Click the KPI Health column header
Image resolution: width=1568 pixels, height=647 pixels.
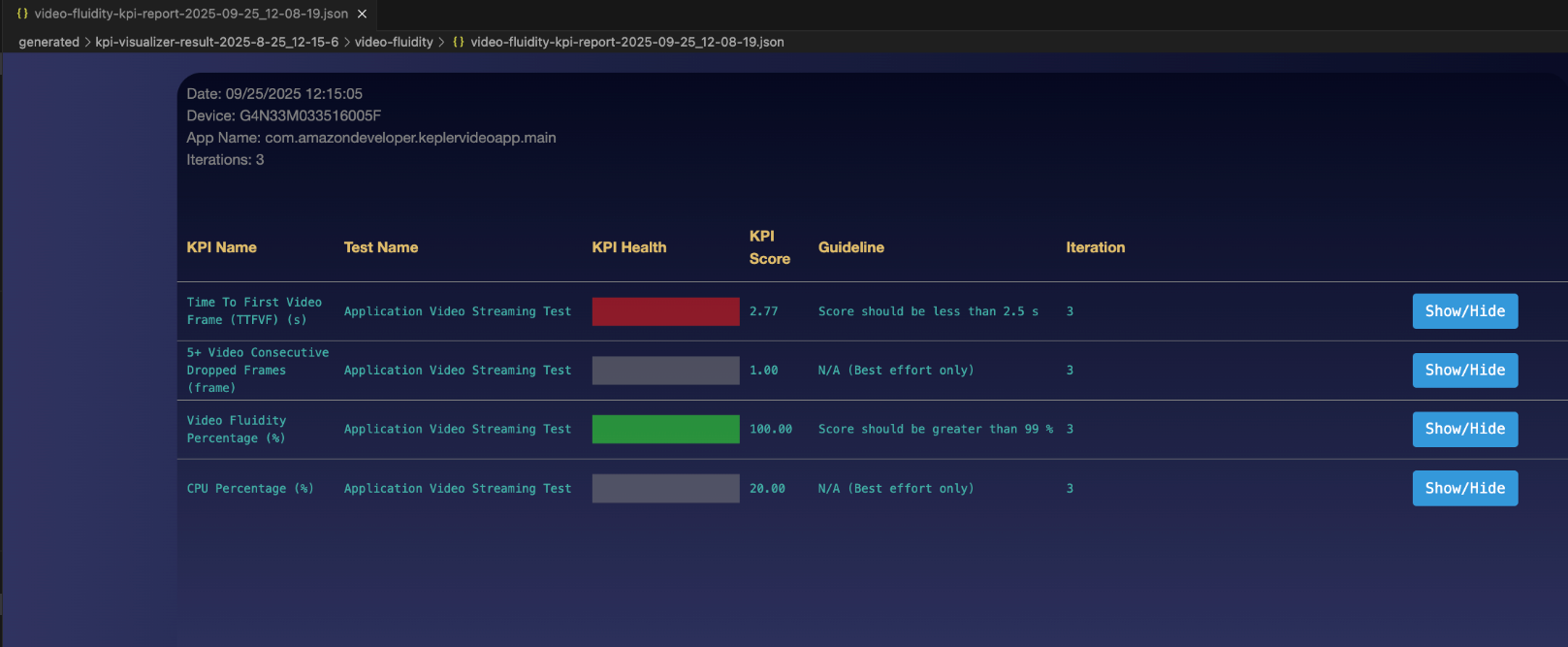point(628,247)
